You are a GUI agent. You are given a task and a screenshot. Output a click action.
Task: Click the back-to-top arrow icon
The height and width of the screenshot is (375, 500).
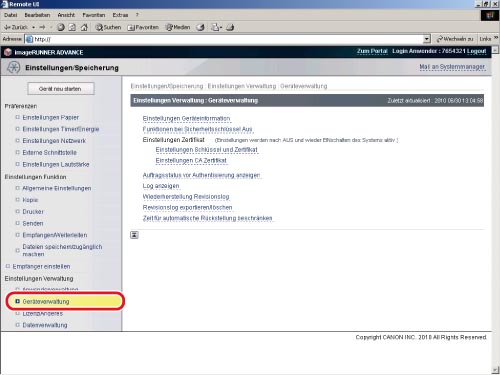coord(134,235)
